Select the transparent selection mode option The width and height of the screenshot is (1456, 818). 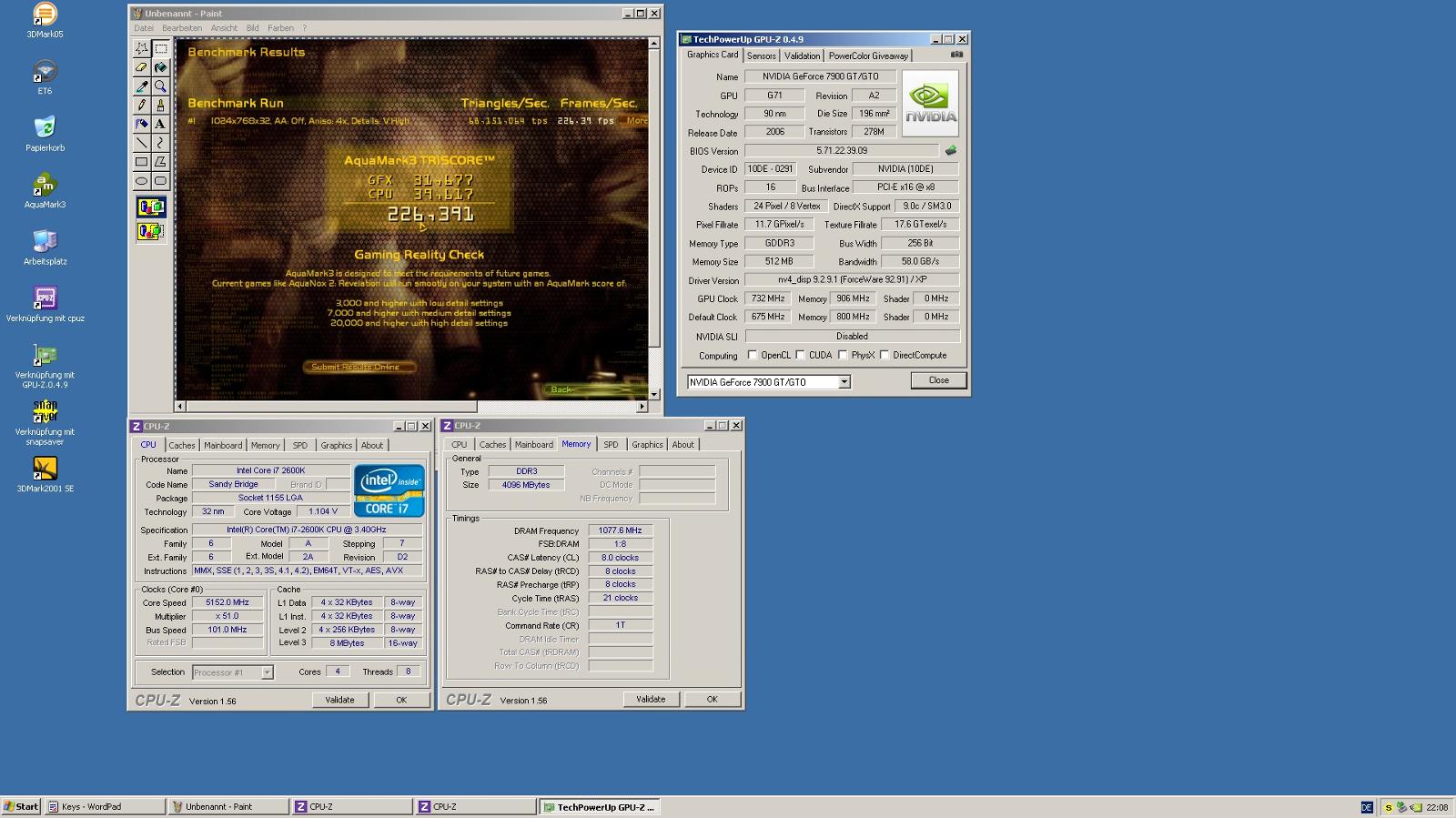click(x=151, y=232)
